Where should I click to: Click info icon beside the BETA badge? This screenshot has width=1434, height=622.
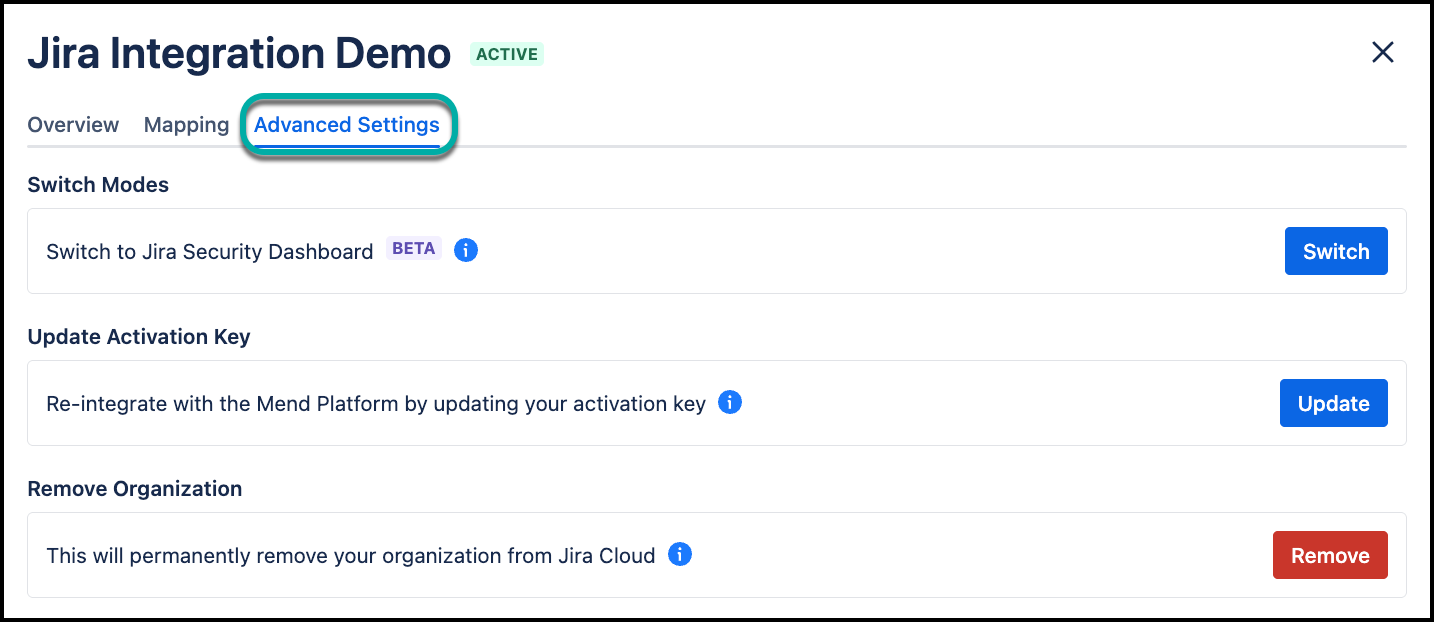click(x=465, y=250)
